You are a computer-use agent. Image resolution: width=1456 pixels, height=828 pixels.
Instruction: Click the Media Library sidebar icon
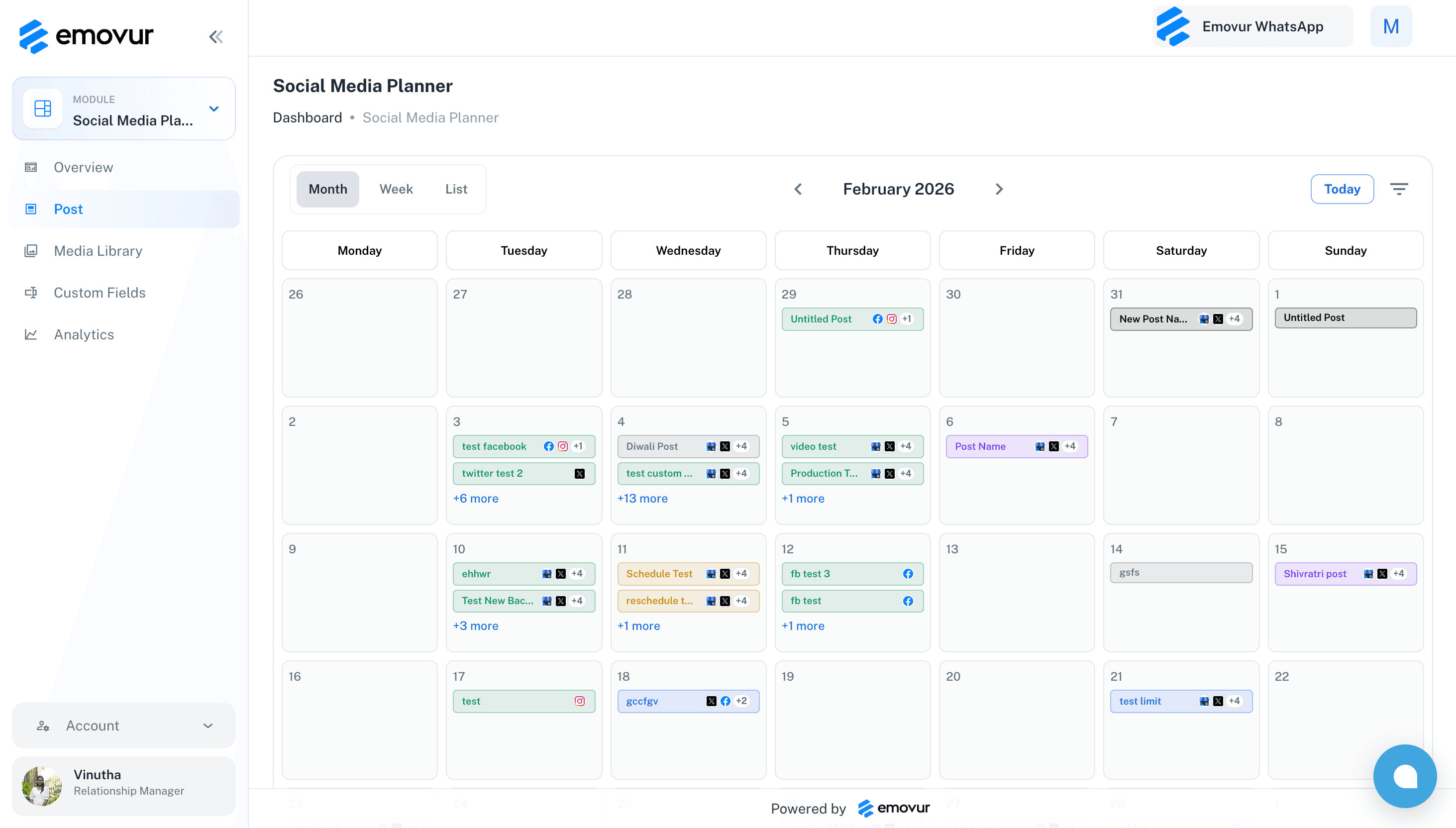coord(31,251)
